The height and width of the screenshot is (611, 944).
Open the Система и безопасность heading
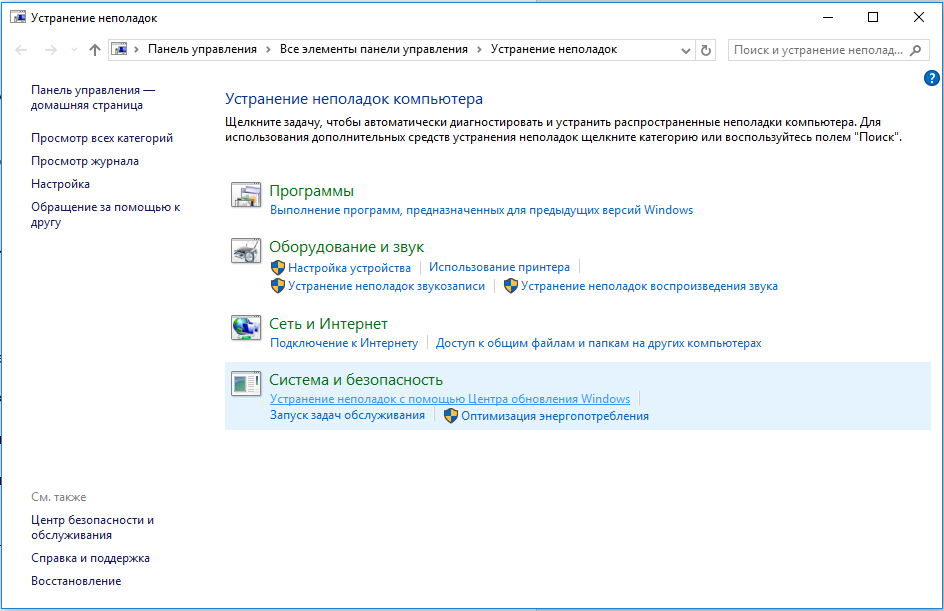pyautogui.click(x=356, y=380)
